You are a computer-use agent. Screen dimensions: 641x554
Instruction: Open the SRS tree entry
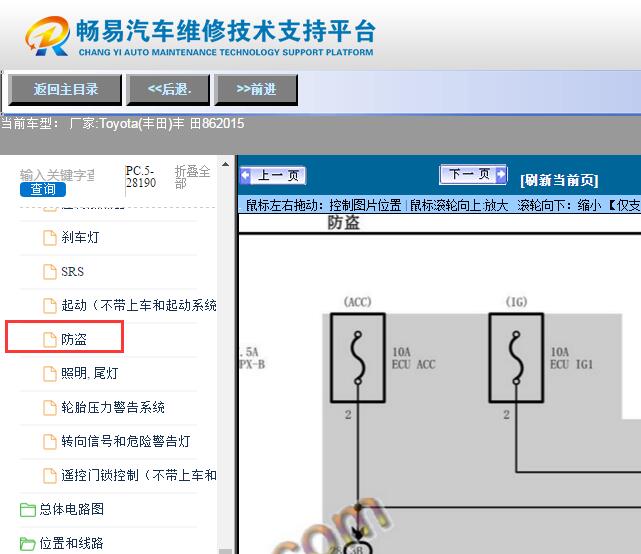(72, 271)
